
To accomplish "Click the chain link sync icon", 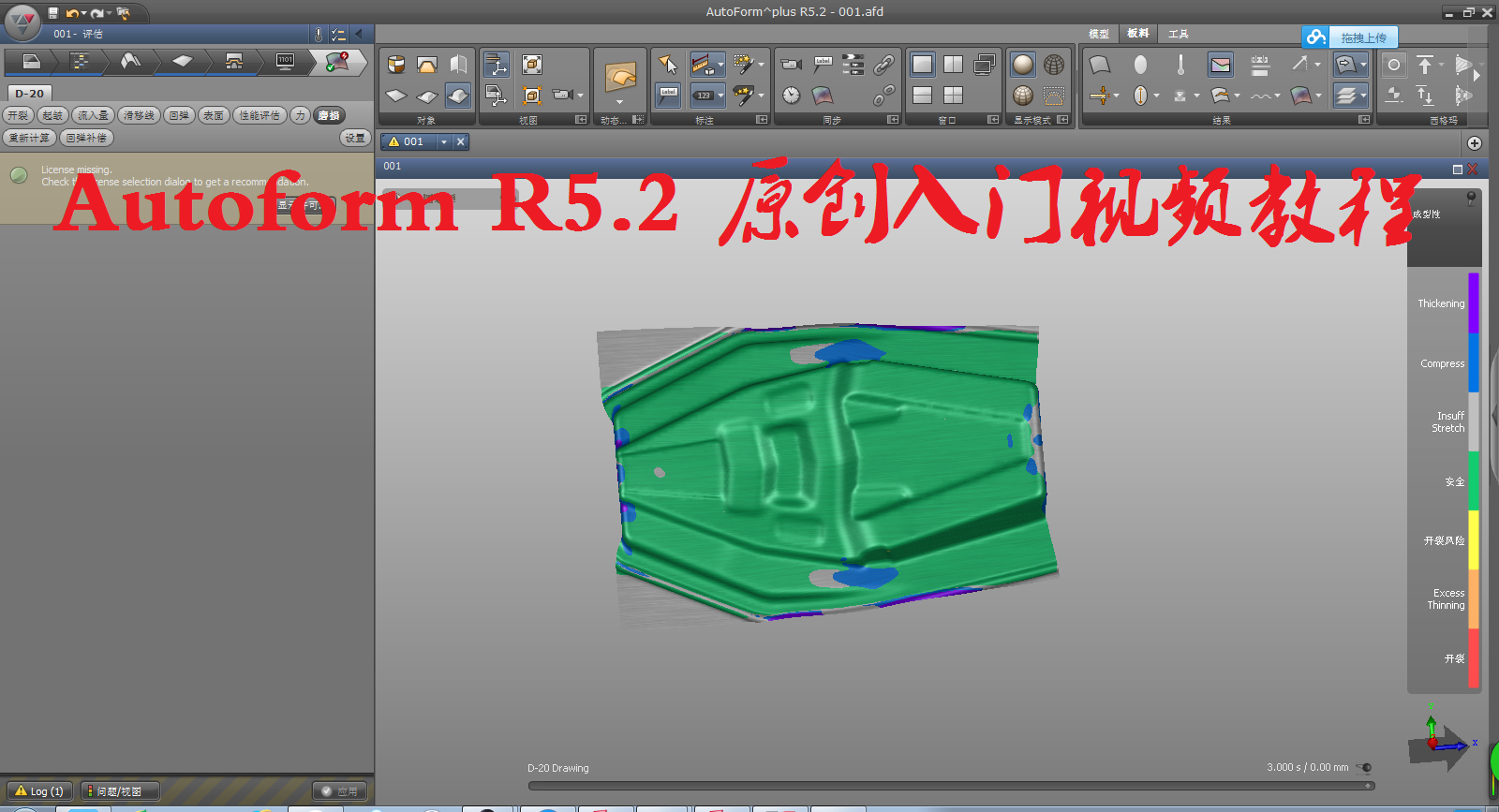I will 883,65.
